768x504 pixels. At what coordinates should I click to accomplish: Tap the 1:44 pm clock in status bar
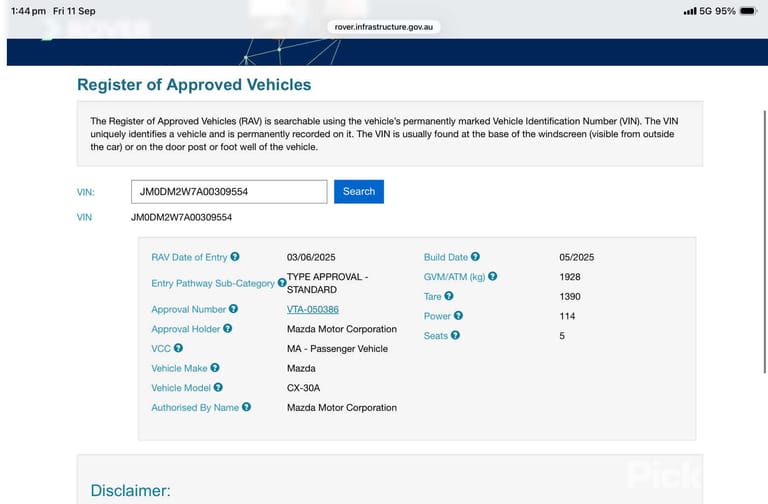(28, 11)
